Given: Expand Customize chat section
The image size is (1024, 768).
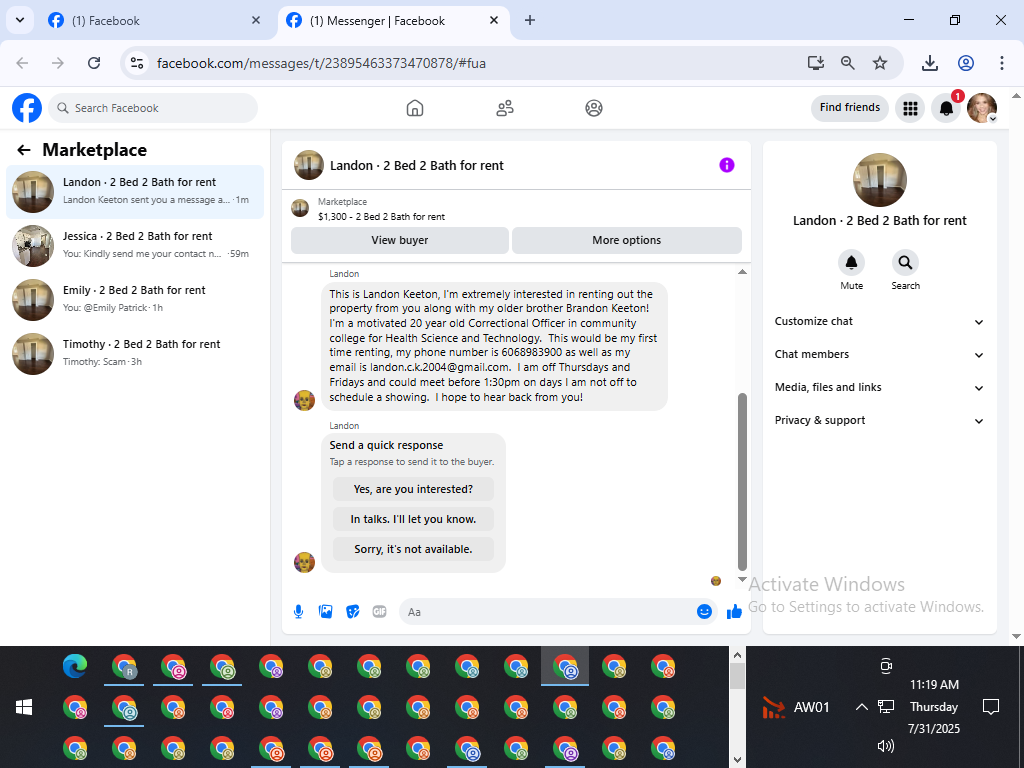Looking at the screenshot, I should tap(879, 321).
